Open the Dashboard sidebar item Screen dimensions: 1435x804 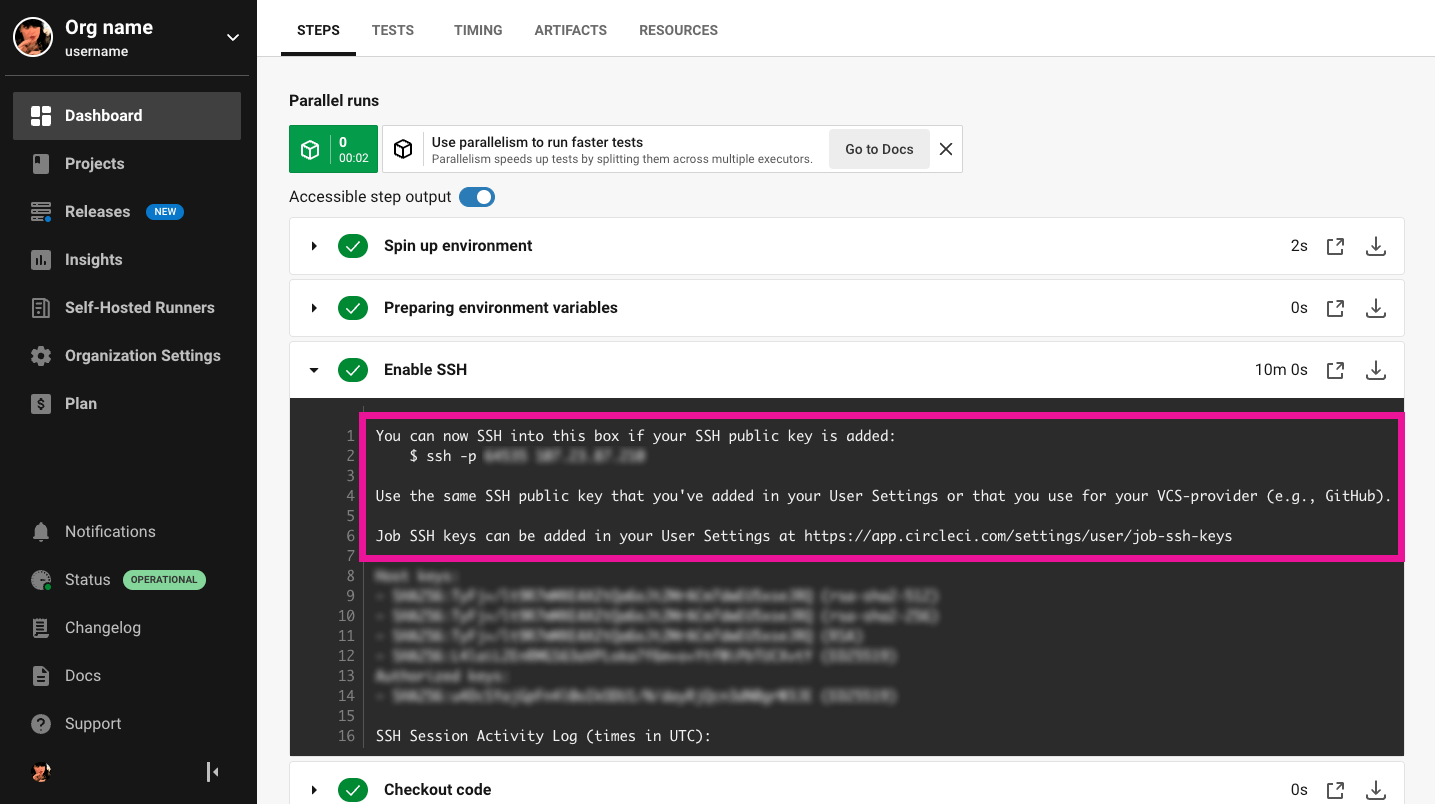pos(127,116)
